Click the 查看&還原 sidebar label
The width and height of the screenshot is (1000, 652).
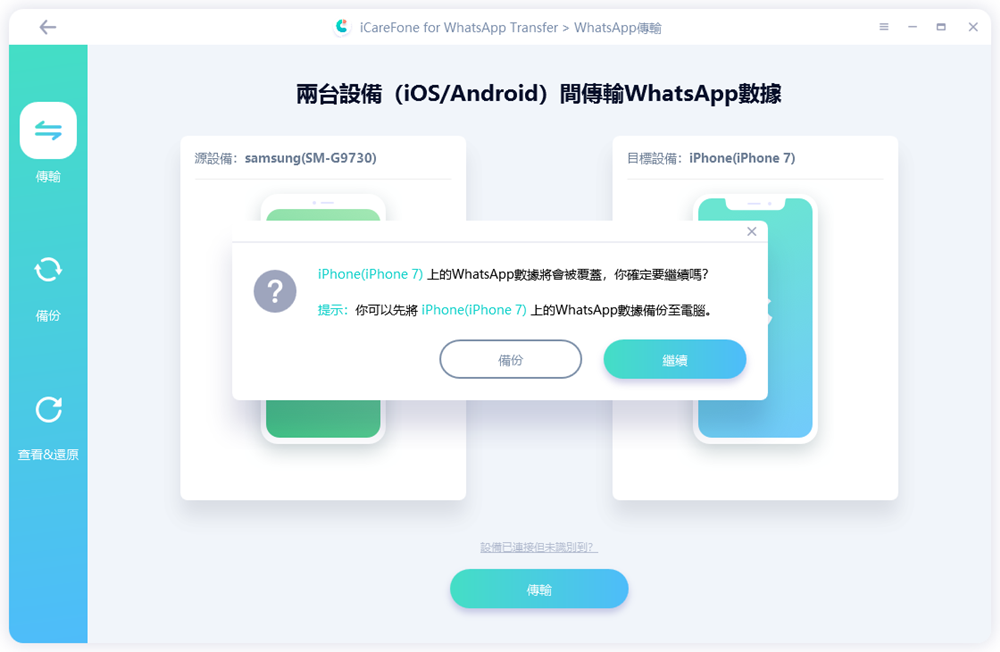(x=48, y=455)
